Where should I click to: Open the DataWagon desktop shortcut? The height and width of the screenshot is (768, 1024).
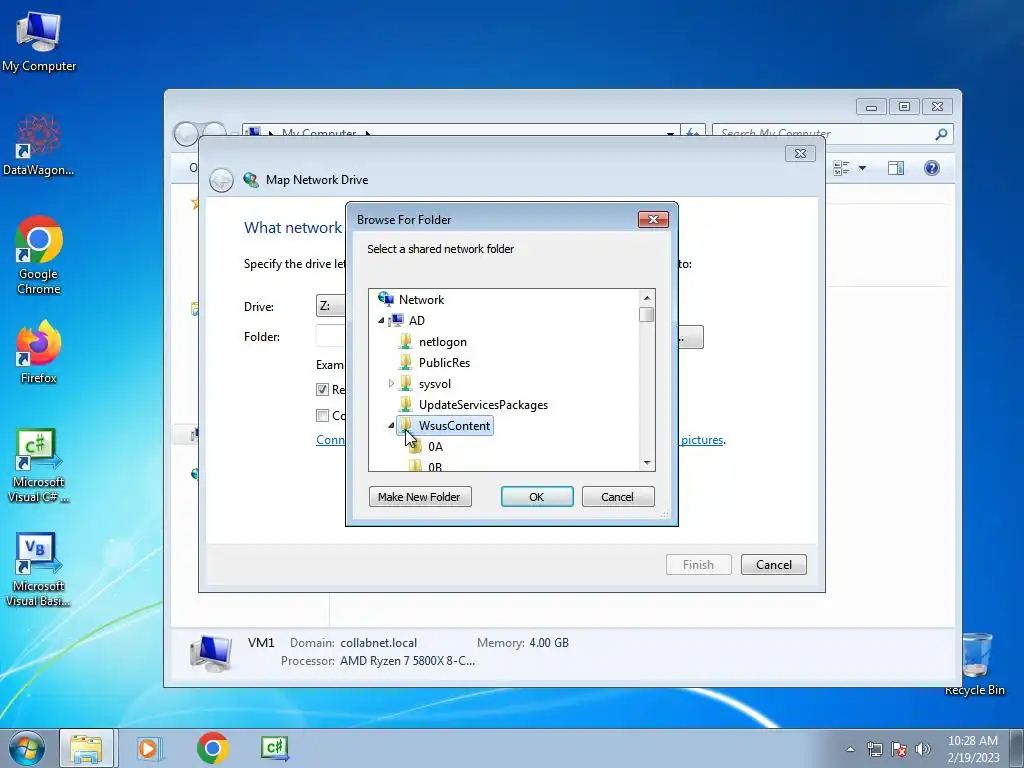tap(39, 146)
